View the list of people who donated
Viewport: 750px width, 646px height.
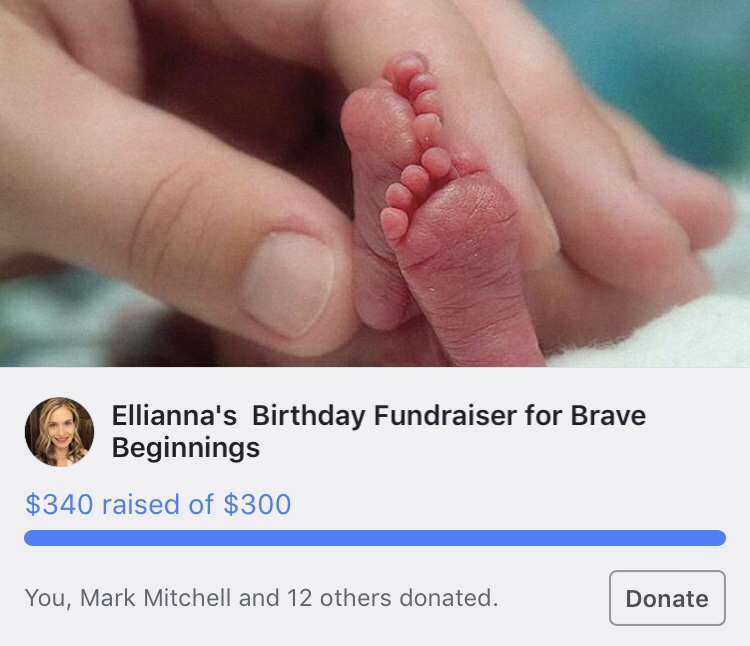click(261, 598)
